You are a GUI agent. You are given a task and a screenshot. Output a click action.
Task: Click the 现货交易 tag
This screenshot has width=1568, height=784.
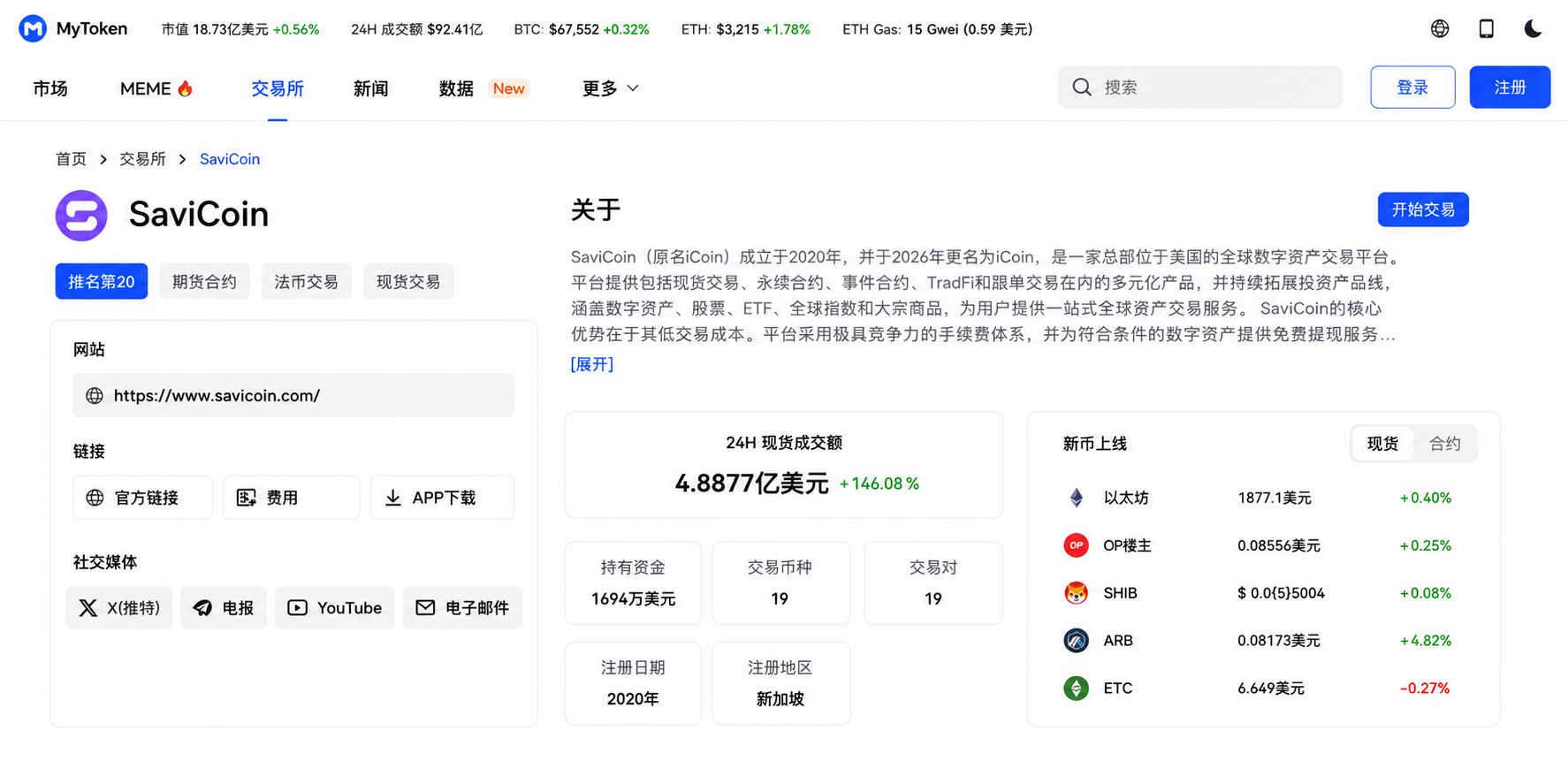(x=408, y=282)
